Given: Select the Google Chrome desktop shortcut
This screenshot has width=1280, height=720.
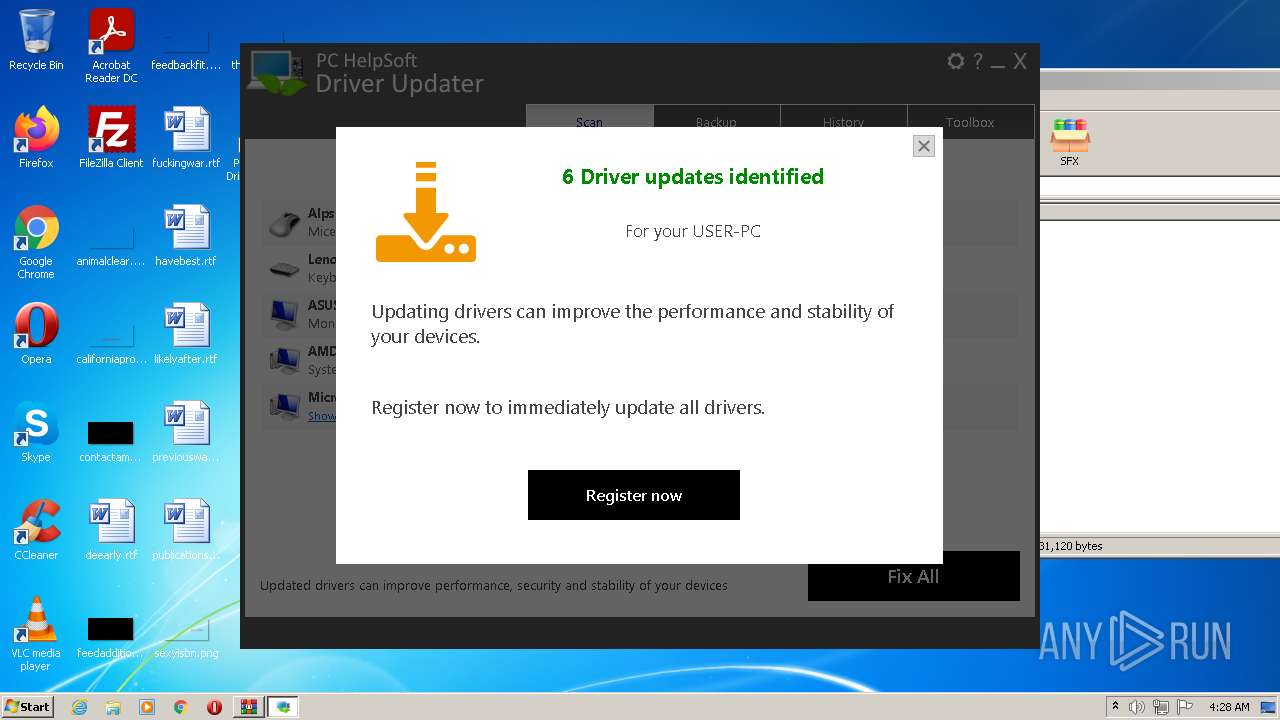Looking at the screenshot, I should tap(36, 242).
